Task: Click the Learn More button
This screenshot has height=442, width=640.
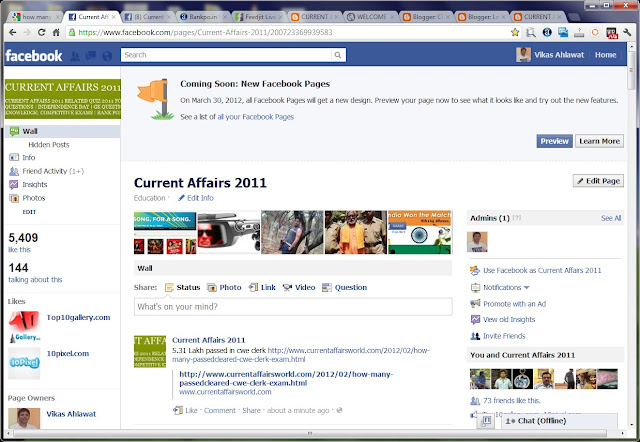Action: (x=599, y=141)
